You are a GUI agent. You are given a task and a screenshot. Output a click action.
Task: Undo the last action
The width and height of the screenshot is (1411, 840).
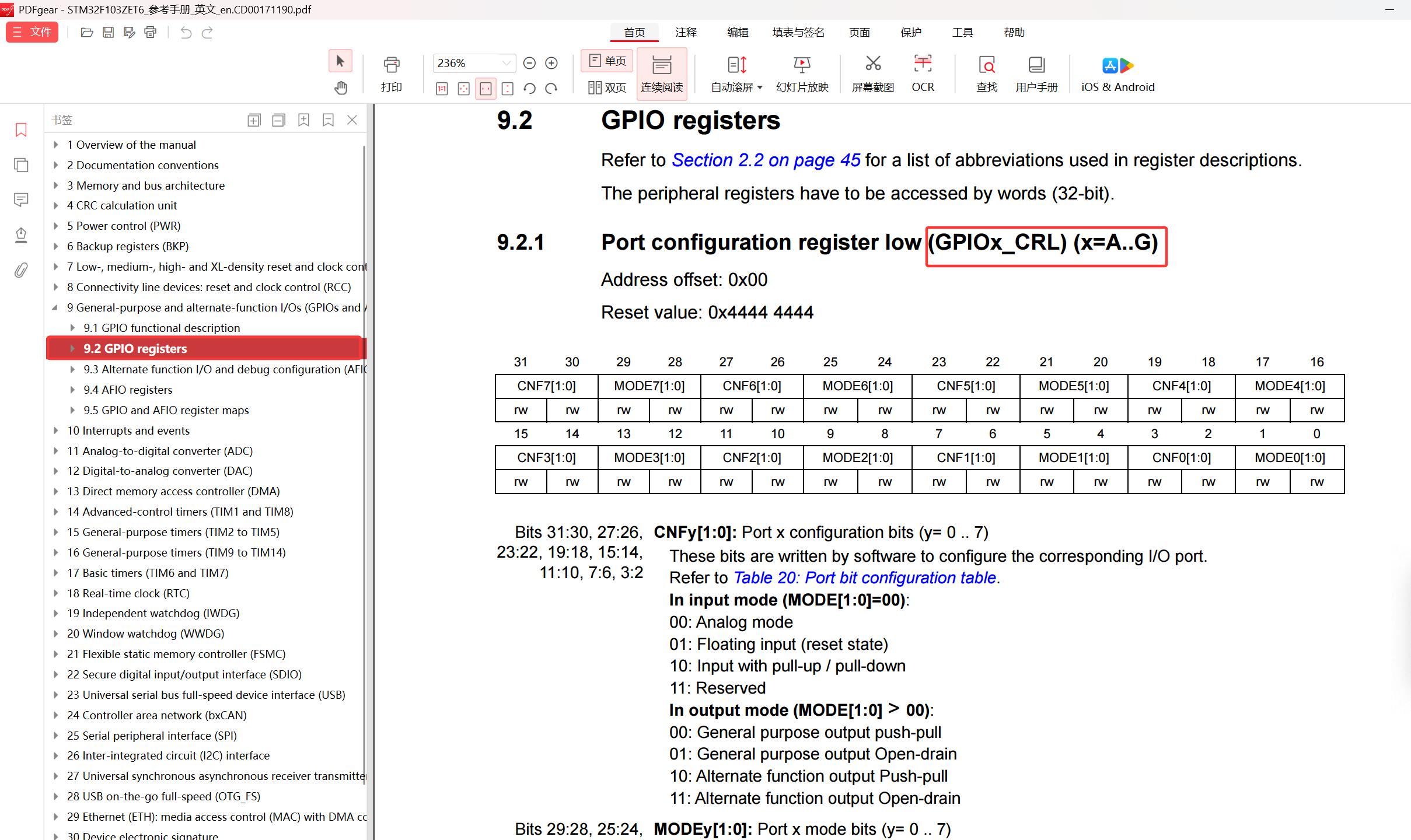tap(186, 33)
